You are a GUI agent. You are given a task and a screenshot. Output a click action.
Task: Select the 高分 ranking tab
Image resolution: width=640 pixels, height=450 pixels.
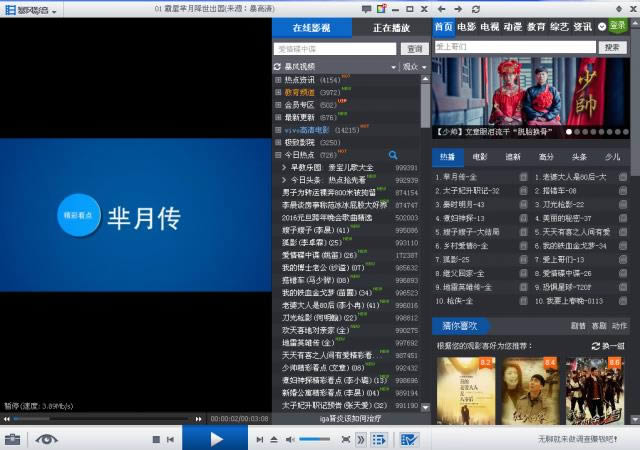pyautogui.click(x=546, y=157)
